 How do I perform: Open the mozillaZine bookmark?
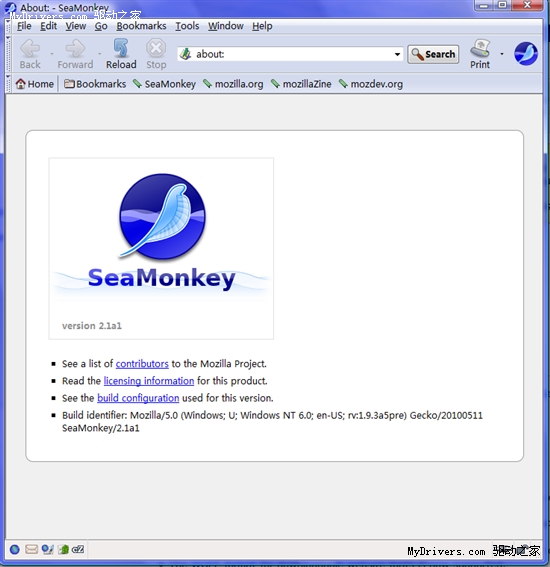301,84
